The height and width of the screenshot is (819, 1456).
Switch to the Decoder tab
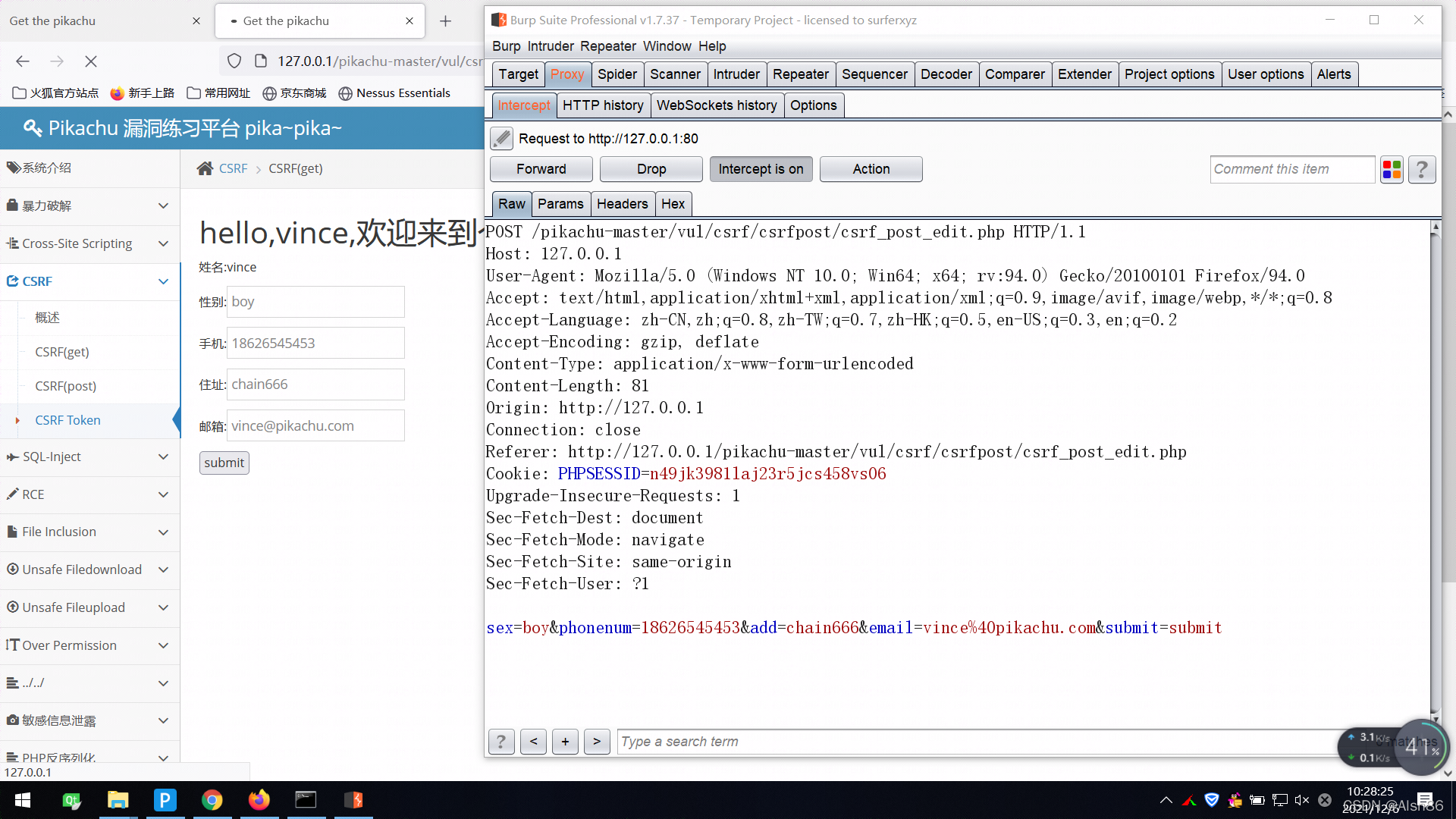946,74
